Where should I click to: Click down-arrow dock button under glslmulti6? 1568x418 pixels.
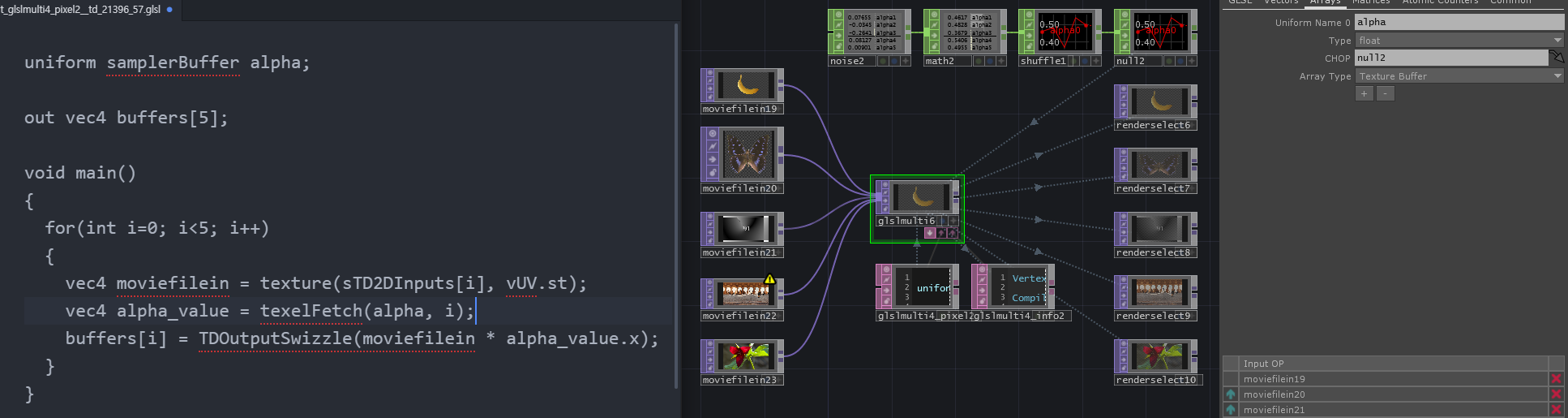(x=930, y=233)
